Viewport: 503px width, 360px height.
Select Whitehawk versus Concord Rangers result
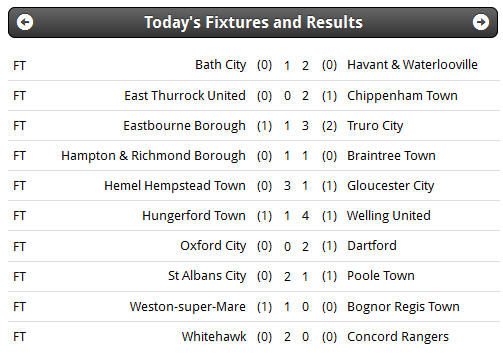click(254, 337)
